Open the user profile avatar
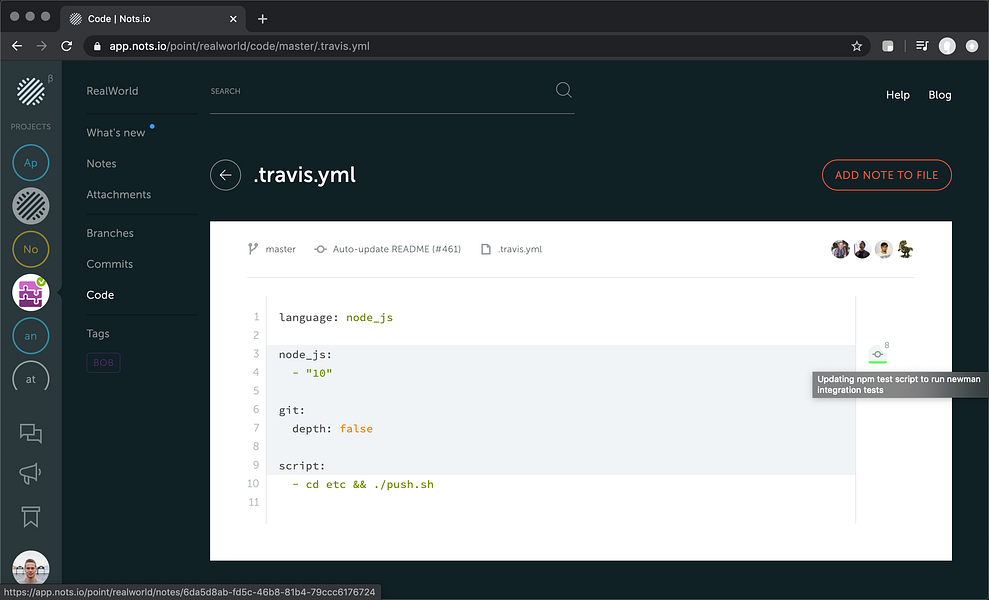The height and width of the screenshot is (600, 989). coord(30,567)
